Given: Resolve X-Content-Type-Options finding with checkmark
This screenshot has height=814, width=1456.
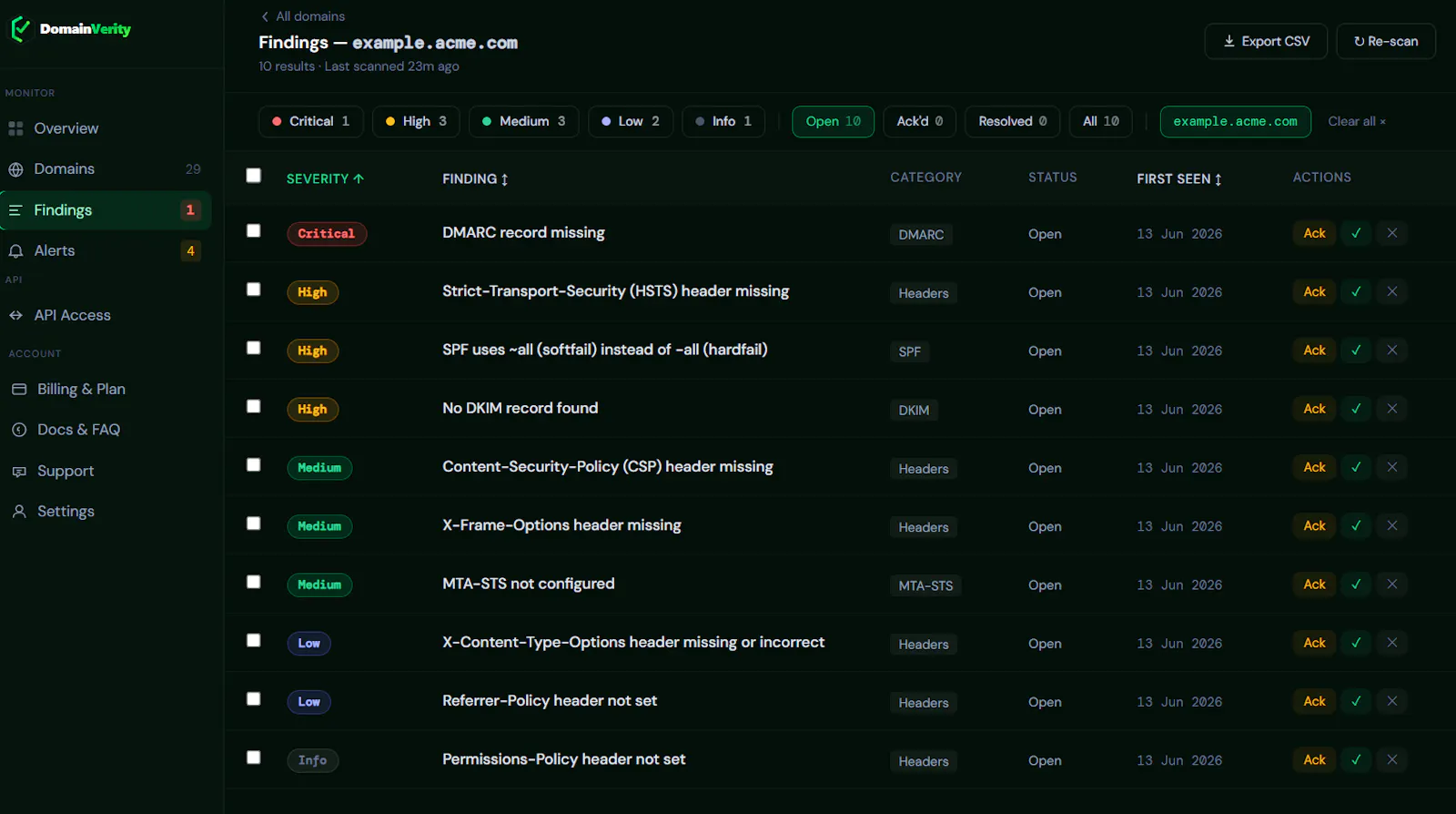Looking at the screenshot, I should tap(1356, 643).
